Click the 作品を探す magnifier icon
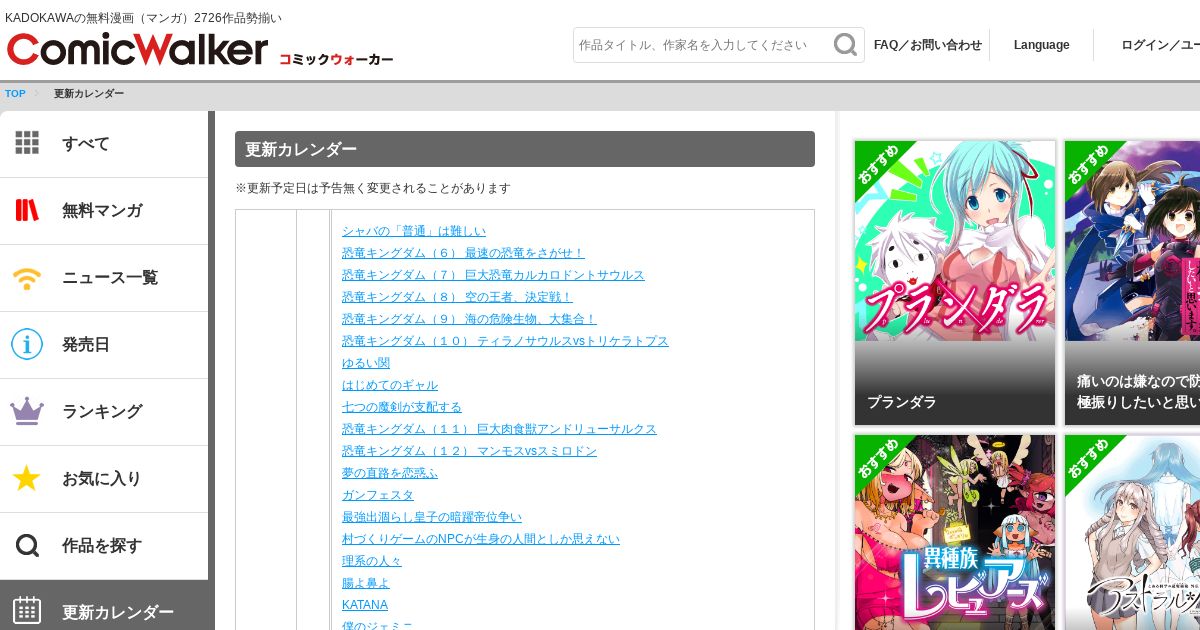 [27, 545]
